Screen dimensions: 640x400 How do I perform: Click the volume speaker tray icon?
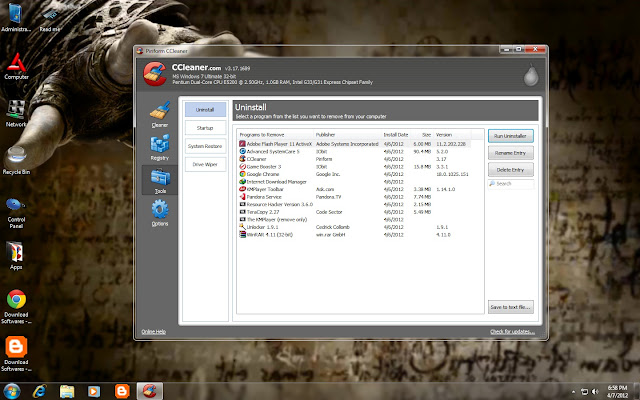point(595,391)
